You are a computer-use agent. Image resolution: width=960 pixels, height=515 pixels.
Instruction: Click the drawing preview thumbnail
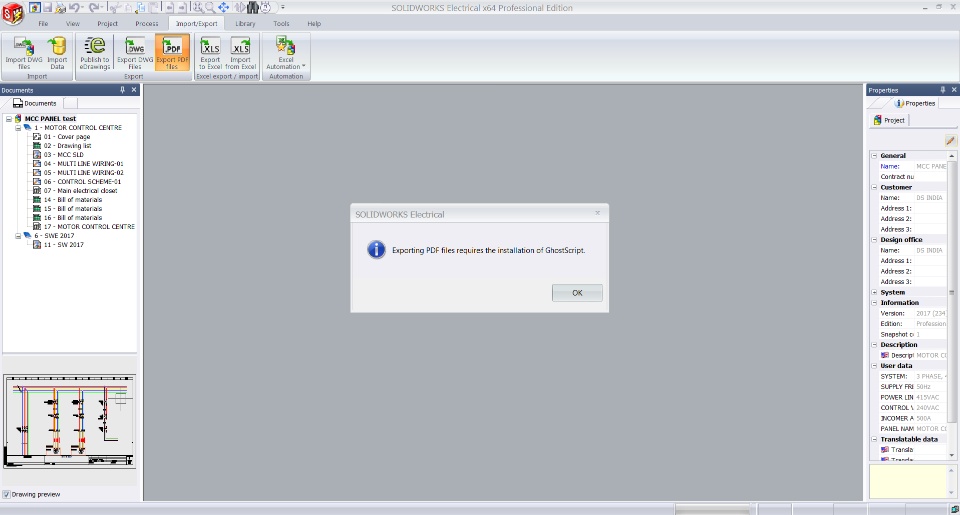[70, 421]
